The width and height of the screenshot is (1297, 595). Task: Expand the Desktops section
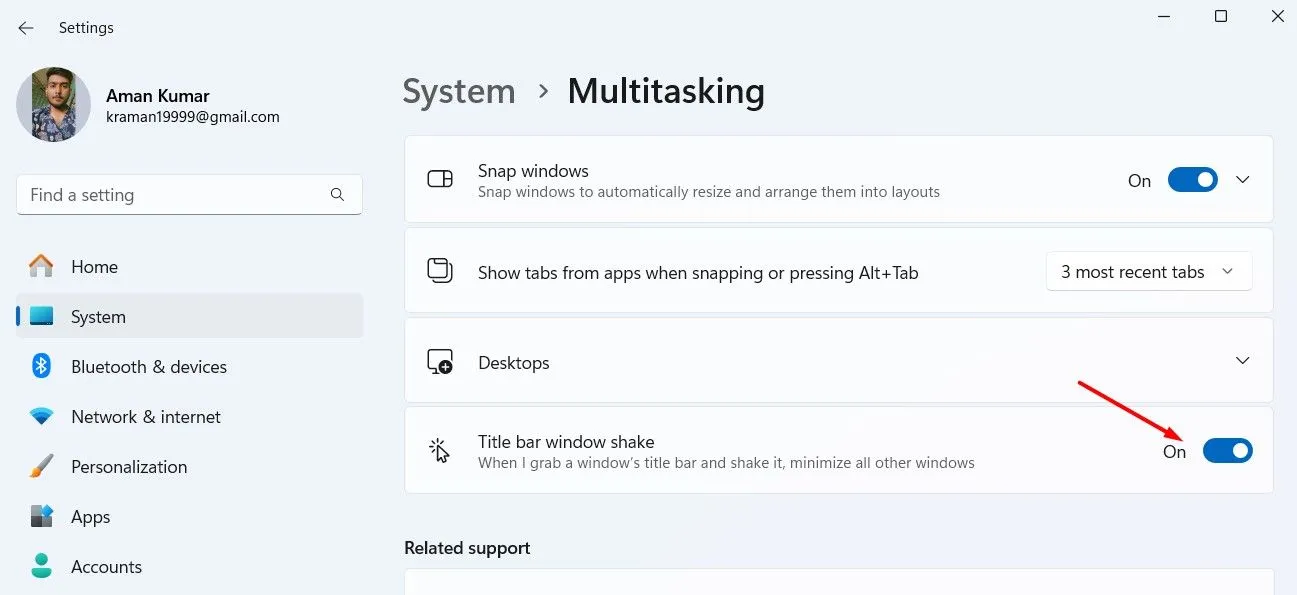1242,361
